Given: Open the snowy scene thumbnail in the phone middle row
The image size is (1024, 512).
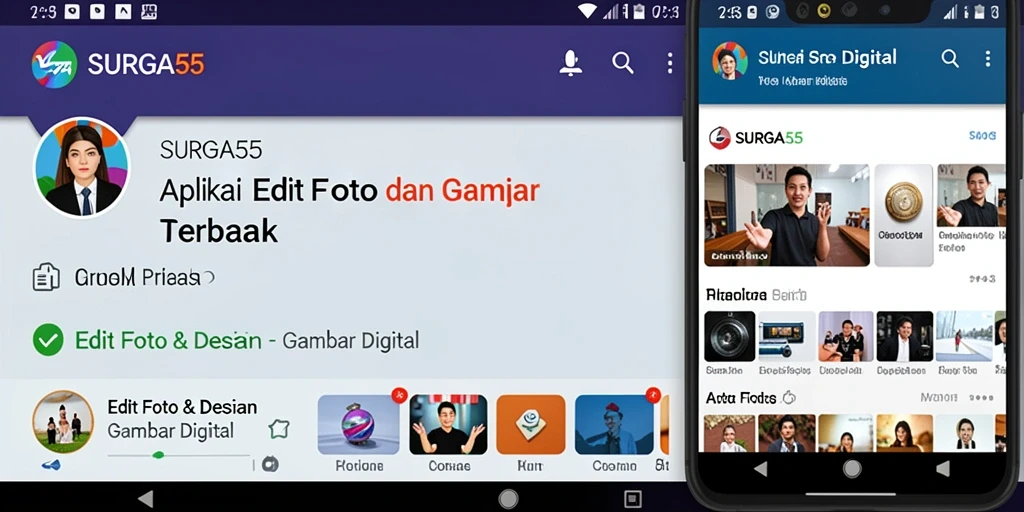Looking at the screenshot, I should (965, 336).
